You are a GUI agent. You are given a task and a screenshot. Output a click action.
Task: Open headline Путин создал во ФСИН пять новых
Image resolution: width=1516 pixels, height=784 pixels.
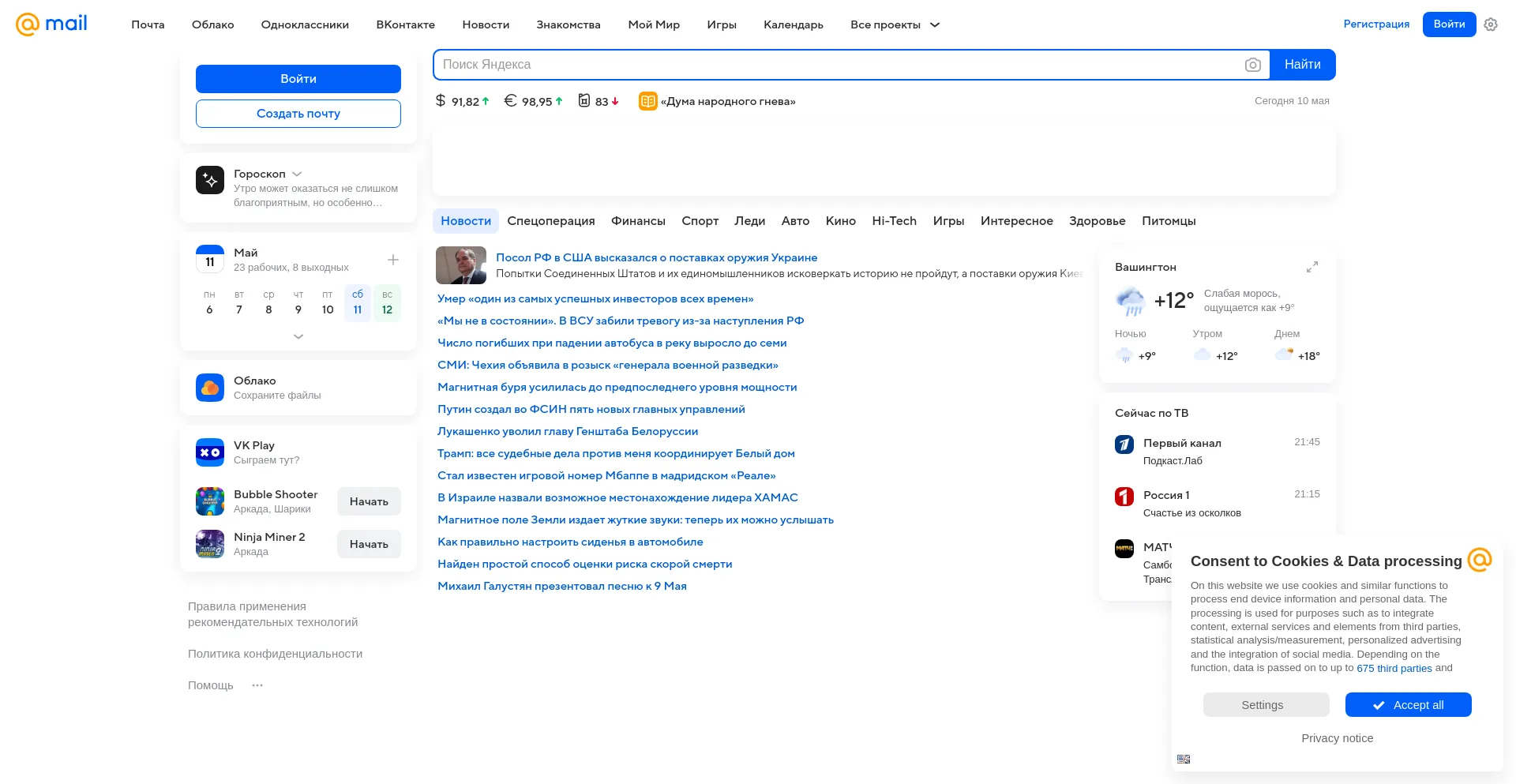(x=591, y=409)
